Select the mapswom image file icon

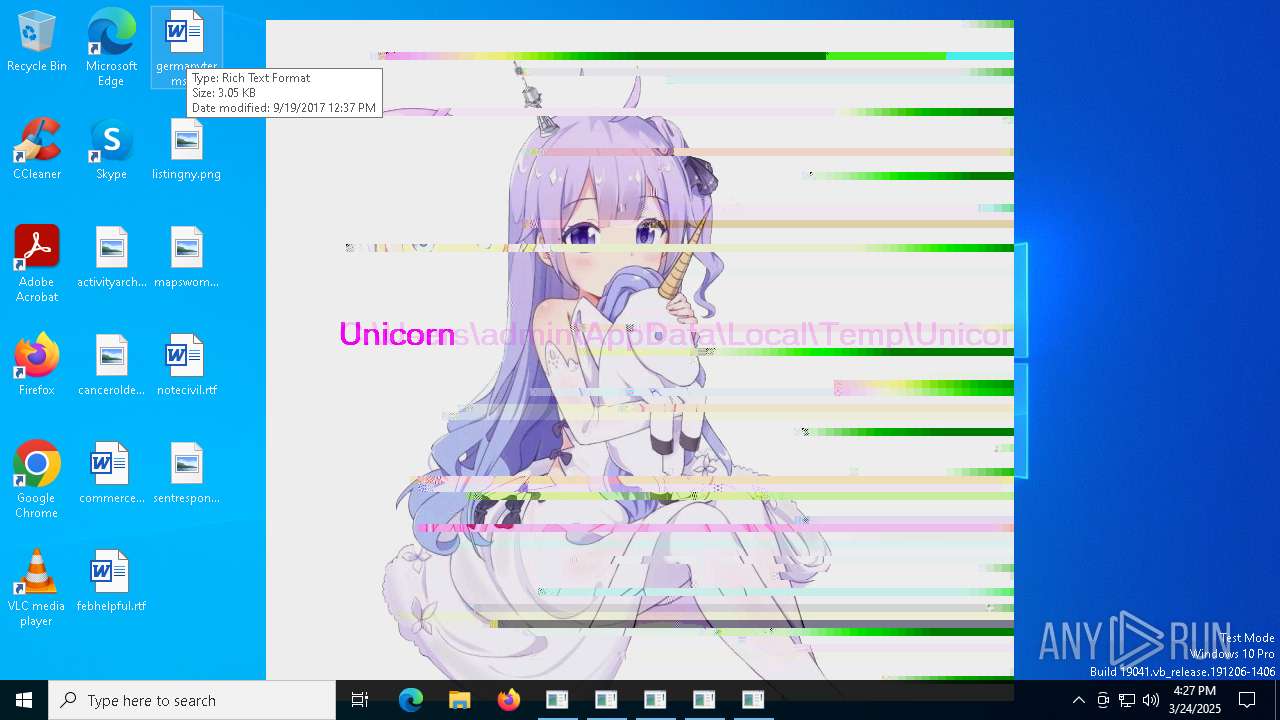click(186, 258)
